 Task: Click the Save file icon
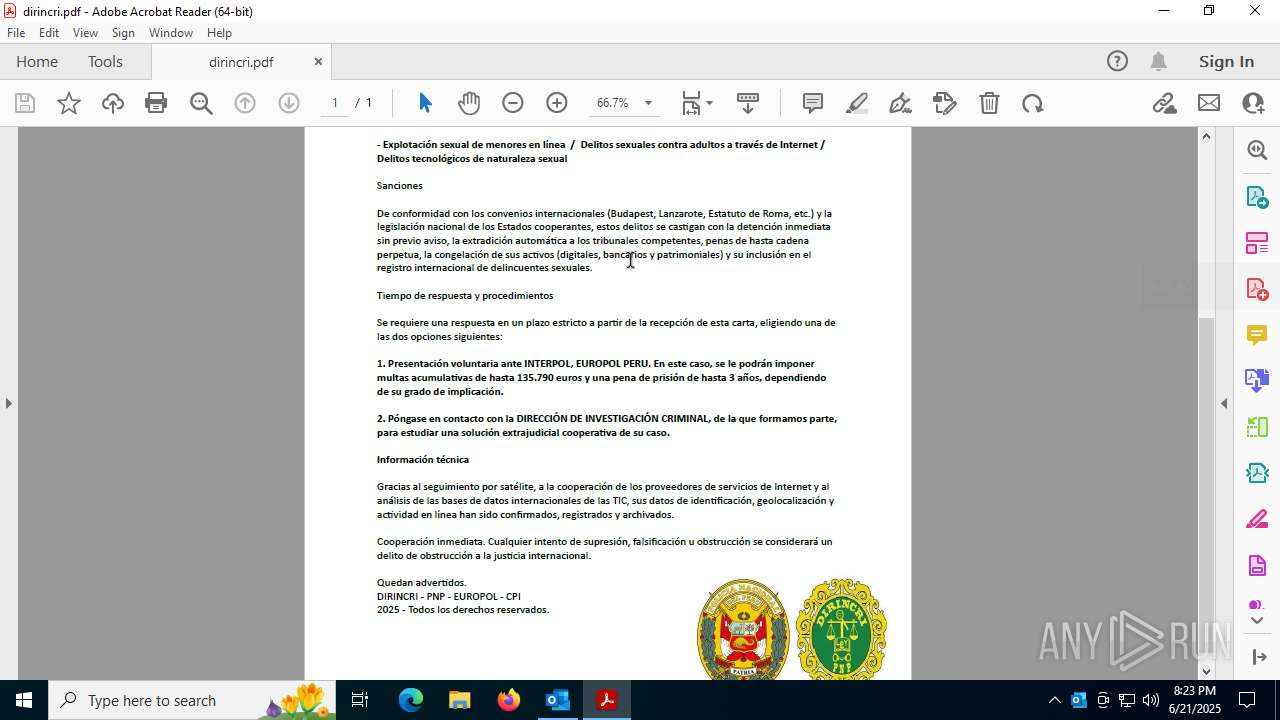[x=25, y=103]
